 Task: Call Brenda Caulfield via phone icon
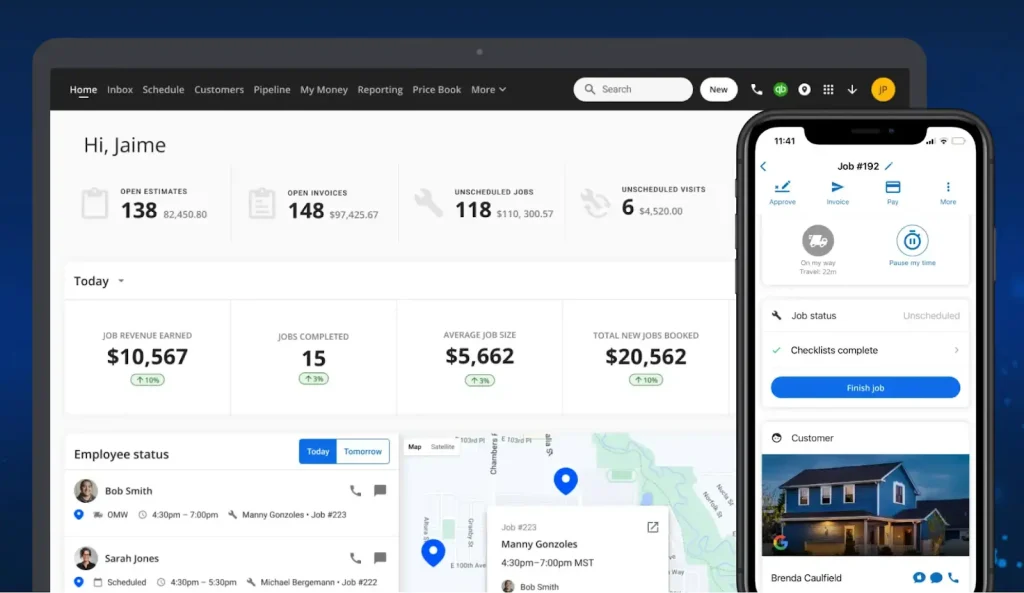click(953, 577)
